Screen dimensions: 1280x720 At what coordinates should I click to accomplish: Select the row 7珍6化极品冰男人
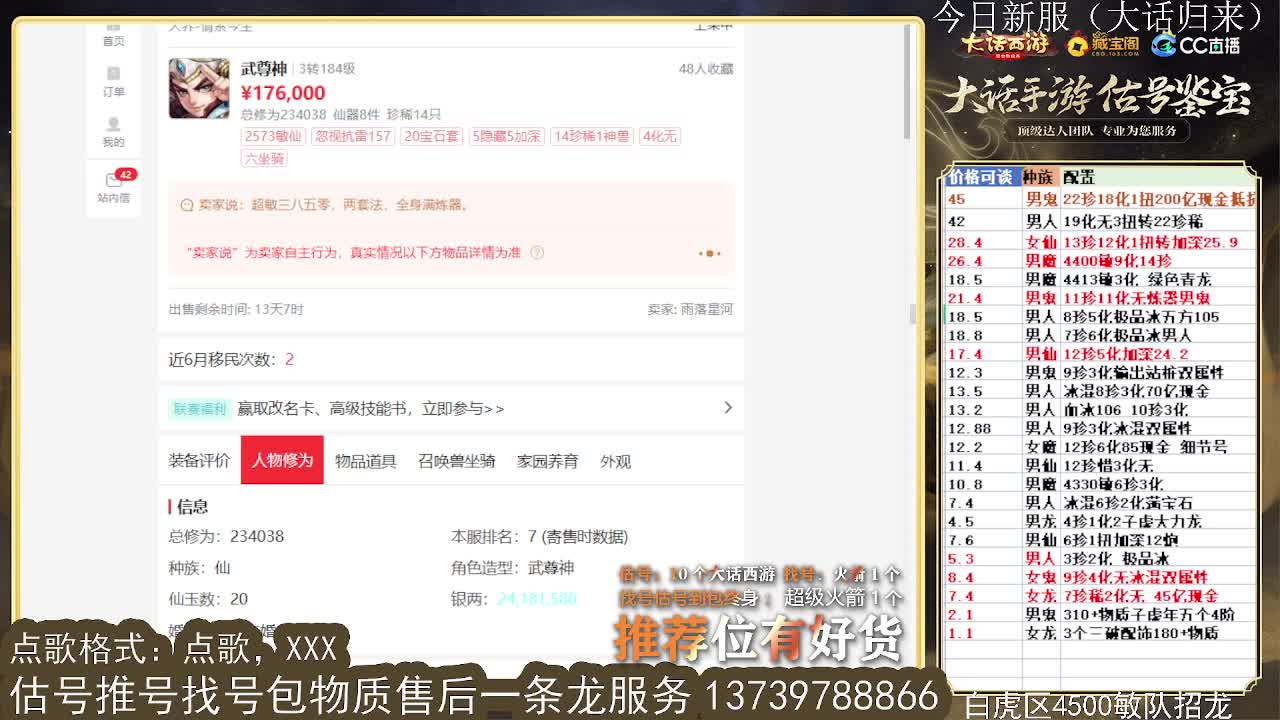(x=1101, y=336)
